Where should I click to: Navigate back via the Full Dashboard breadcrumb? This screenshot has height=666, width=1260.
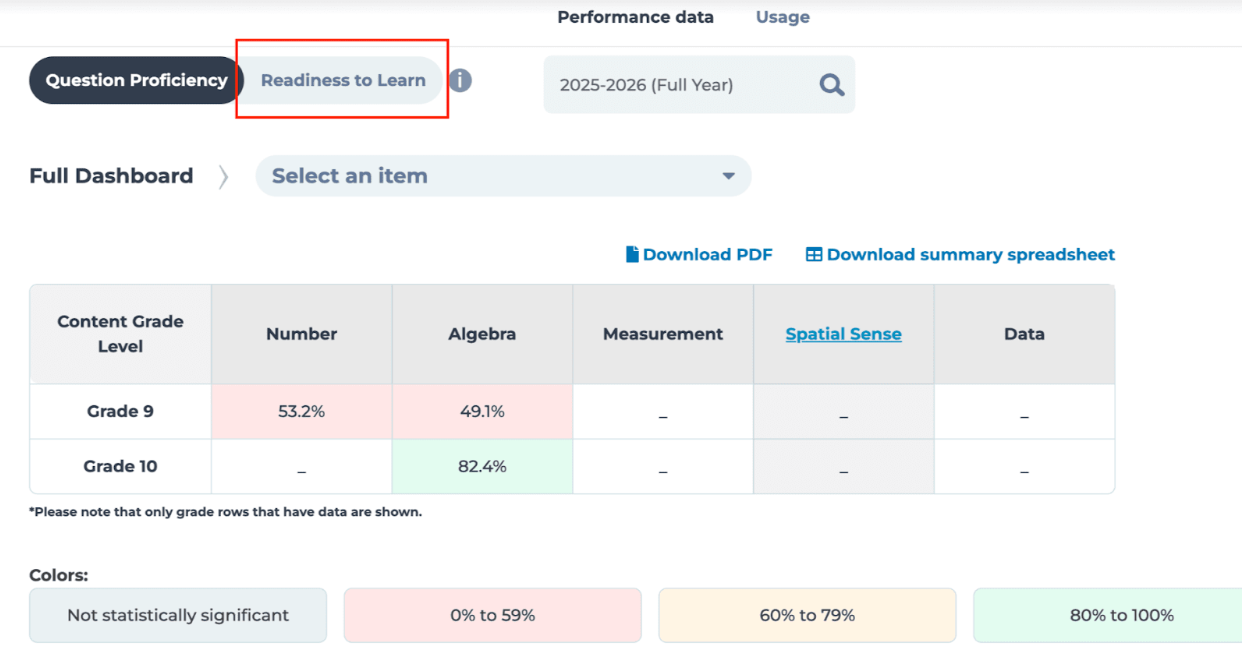[110, 176]
